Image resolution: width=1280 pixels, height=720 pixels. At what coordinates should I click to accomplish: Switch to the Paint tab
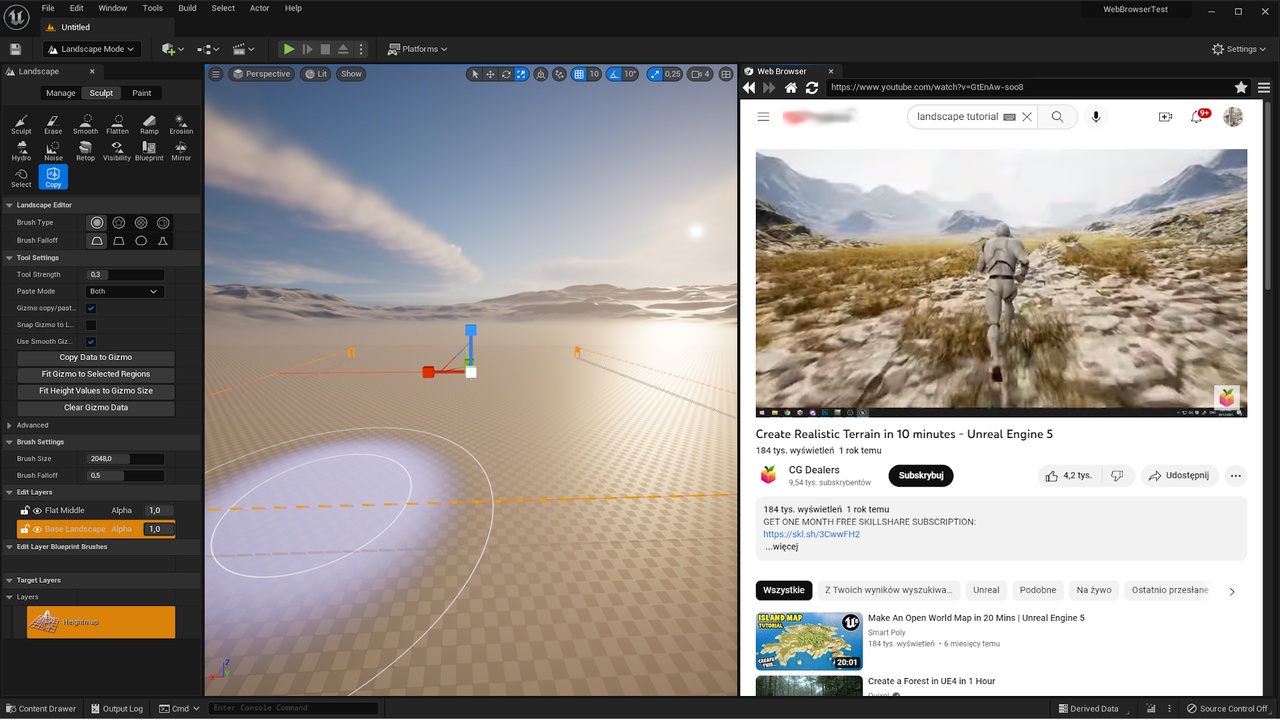142,93
